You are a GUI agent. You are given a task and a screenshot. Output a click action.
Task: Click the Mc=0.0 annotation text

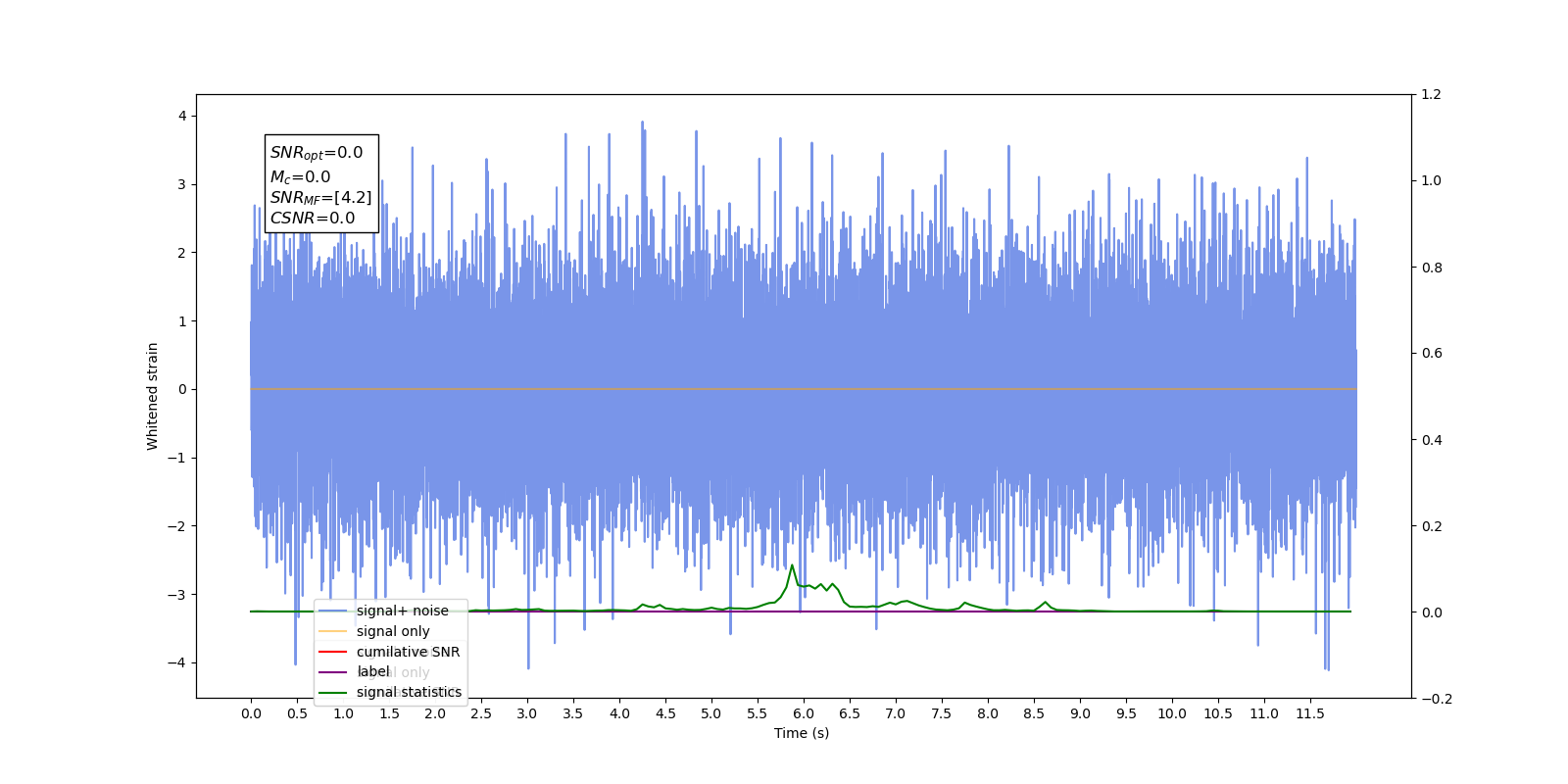301,177
